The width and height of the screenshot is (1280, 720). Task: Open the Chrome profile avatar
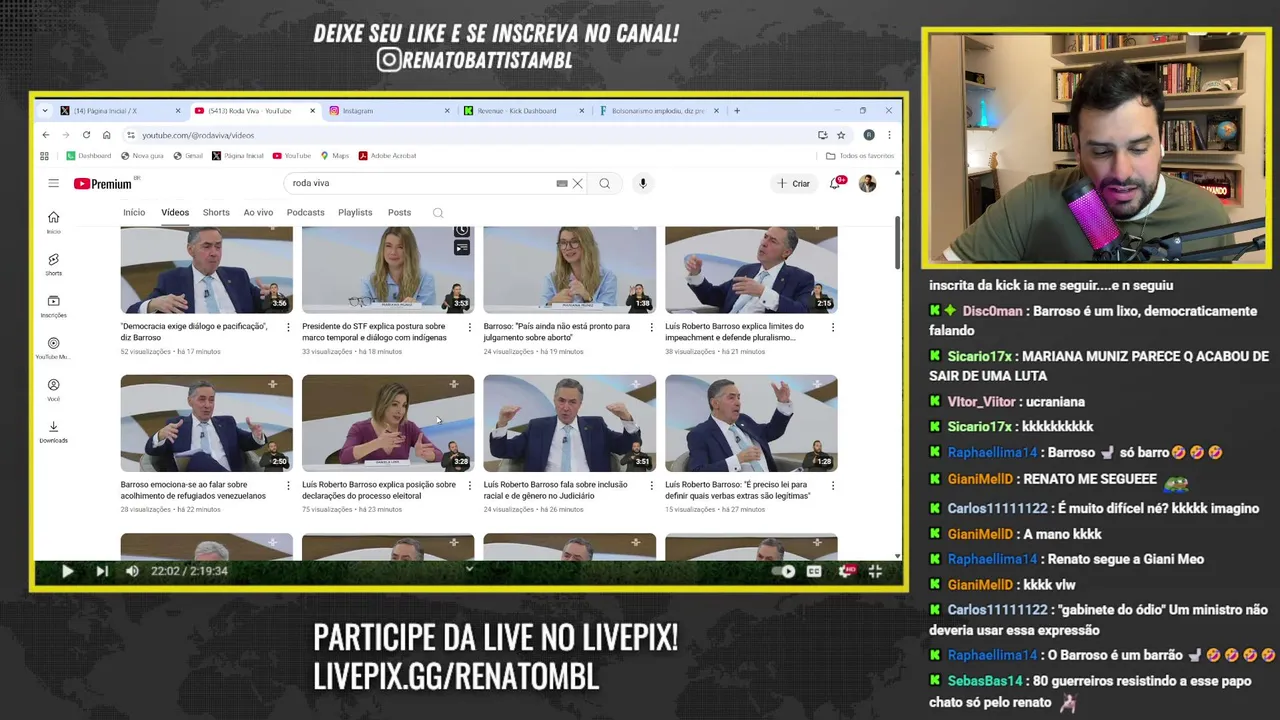[869, 135]
